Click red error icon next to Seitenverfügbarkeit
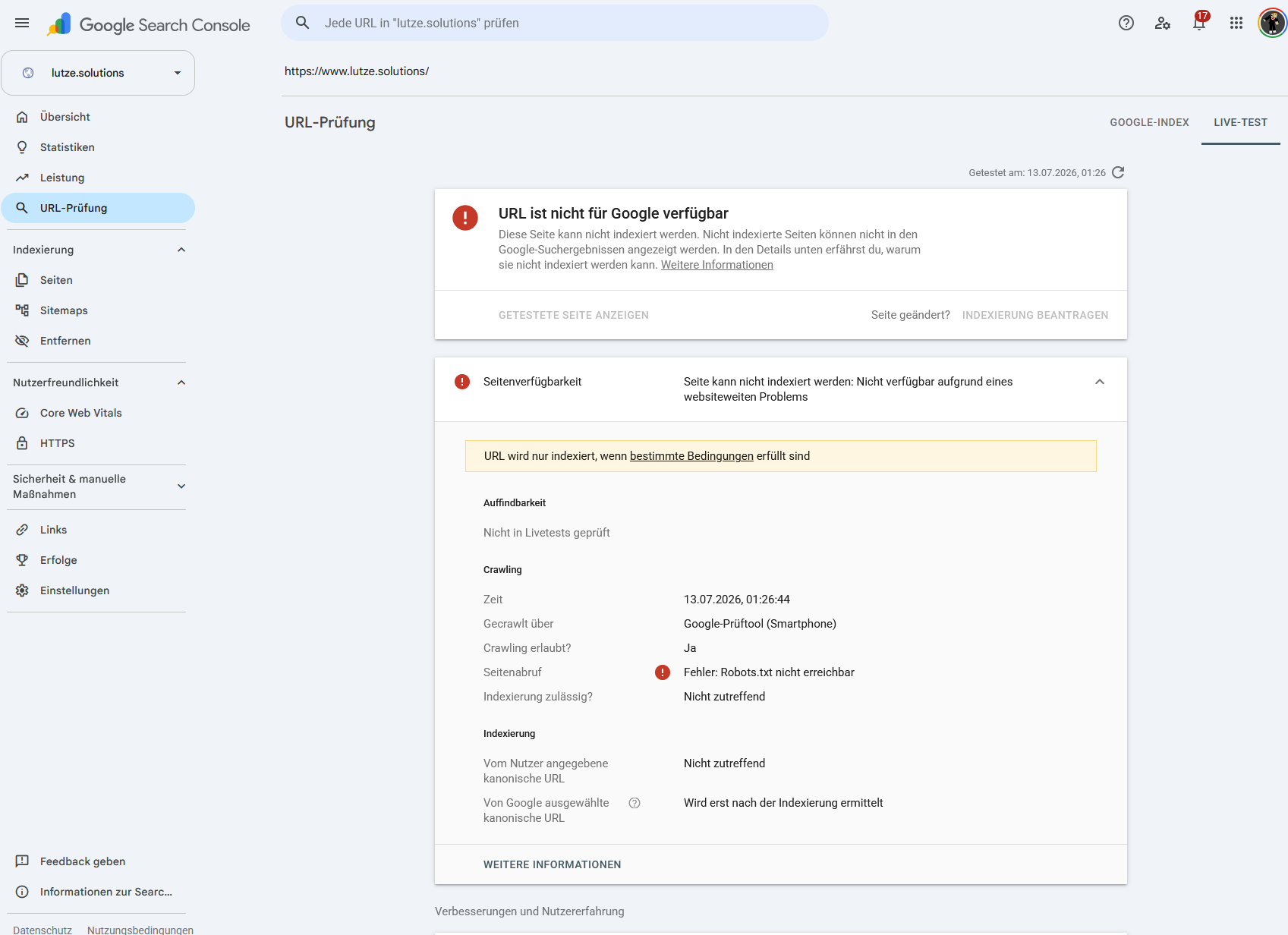Image resolution: width=1288 pixels, height=935 pixels. click(x=462, y=382)
